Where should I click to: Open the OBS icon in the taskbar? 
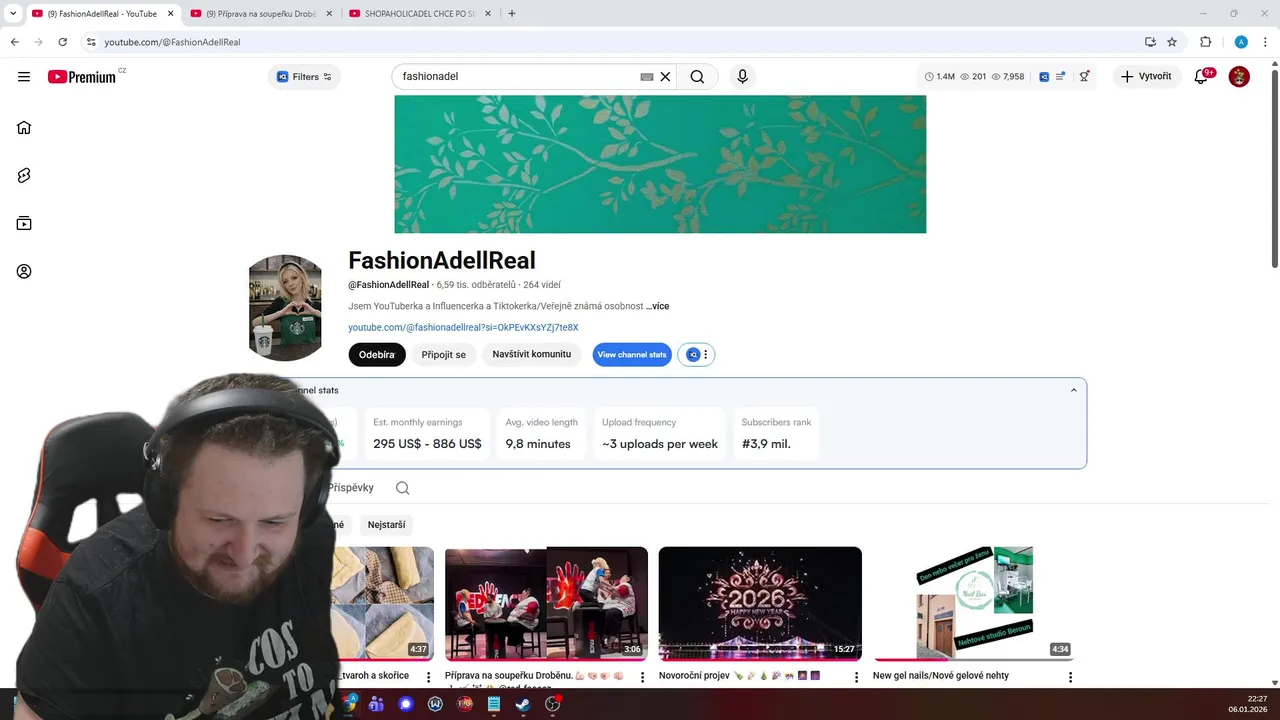[x=552, y=704]
